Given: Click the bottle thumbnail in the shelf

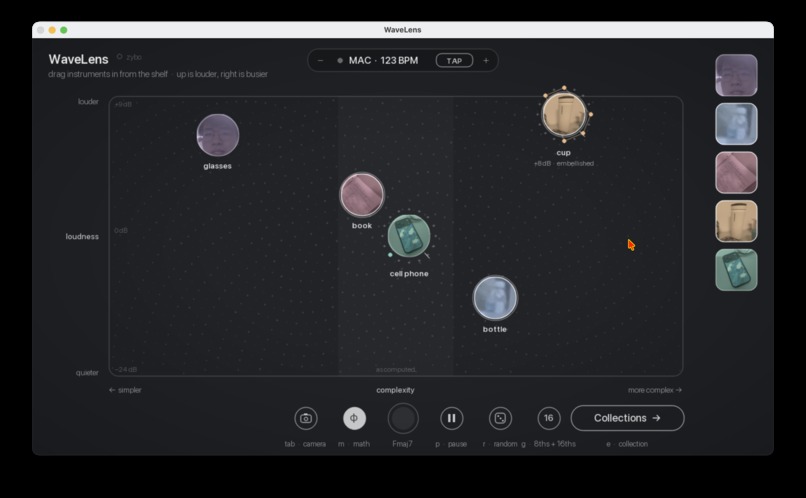Looking at the screenshot, I should pyautogui.click(x=736, y=124).
